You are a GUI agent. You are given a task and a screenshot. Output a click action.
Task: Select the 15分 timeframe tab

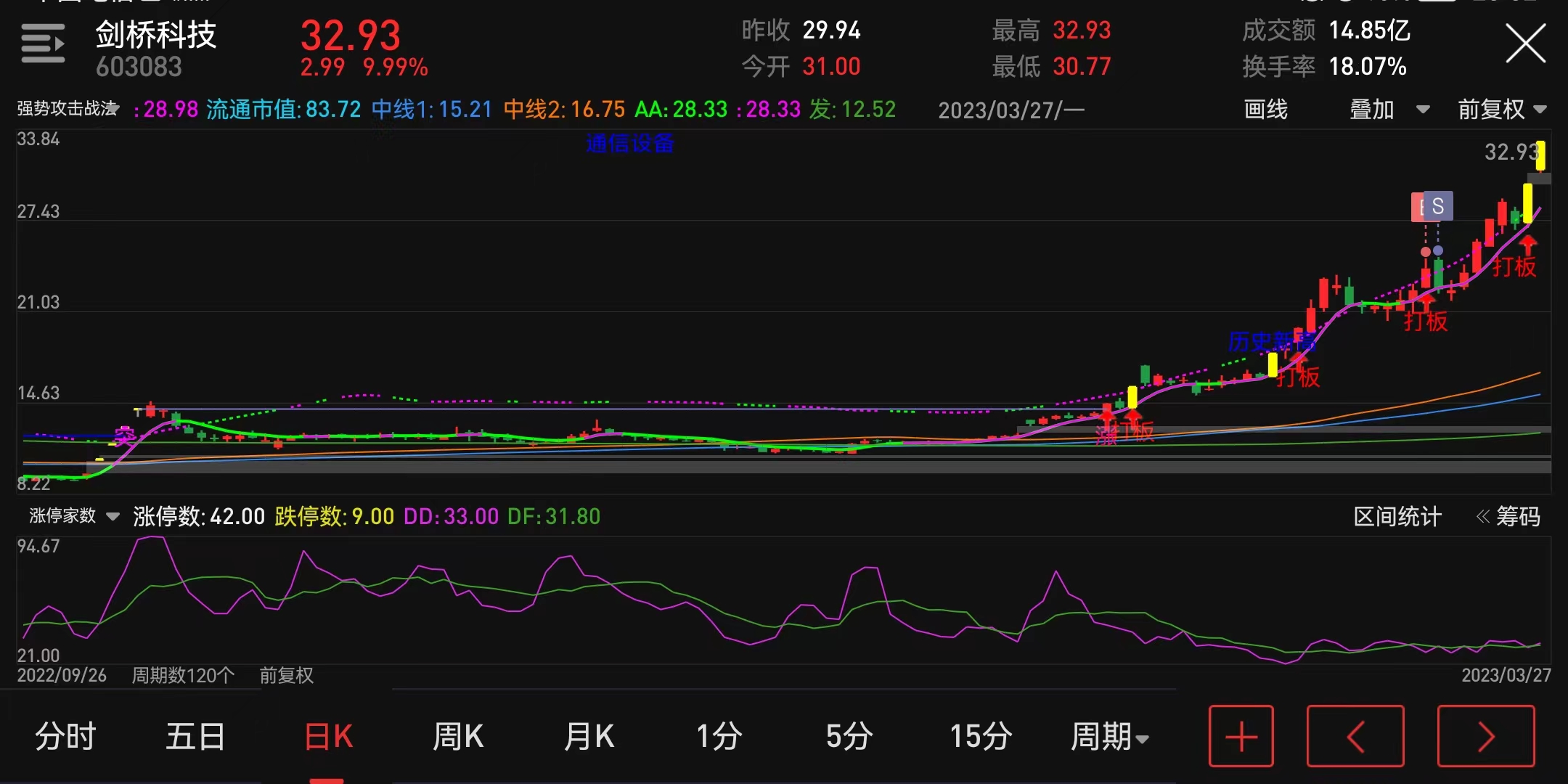981,736
